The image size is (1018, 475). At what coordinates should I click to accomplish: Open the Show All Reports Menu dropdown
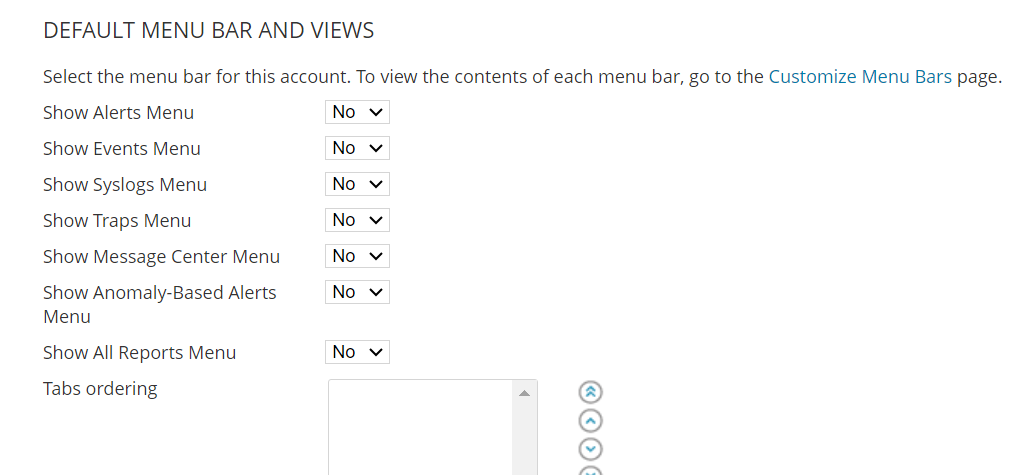pos(357,352)
